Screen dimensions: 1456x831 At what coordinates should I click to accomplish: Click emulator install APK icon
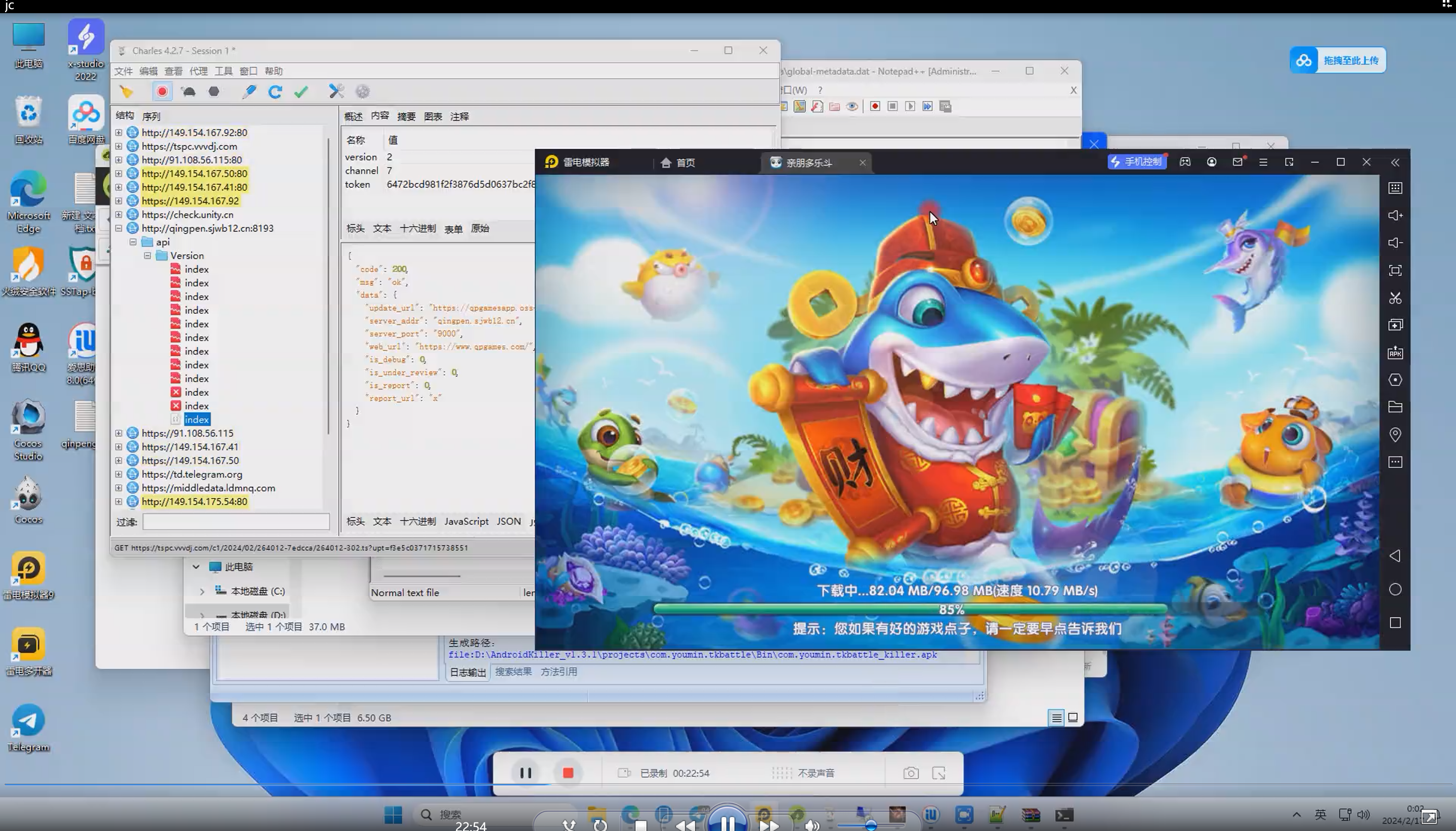(x=1395, y=353)
